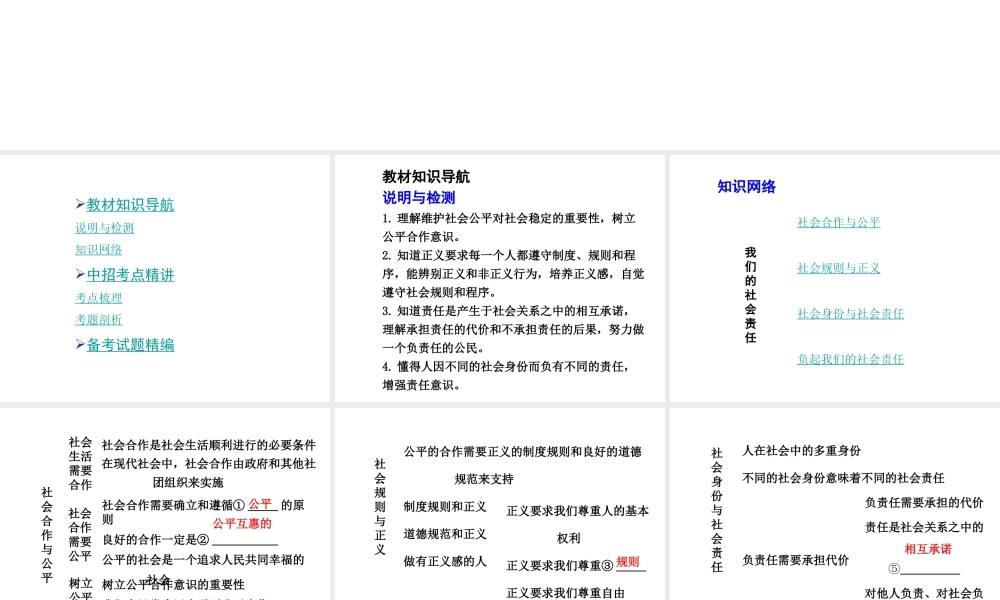This screenshot has width=1000, height=600.
Task: Click text 正义要求我们尊重自由
Action: pyautogui.click(x=565, y=593)
